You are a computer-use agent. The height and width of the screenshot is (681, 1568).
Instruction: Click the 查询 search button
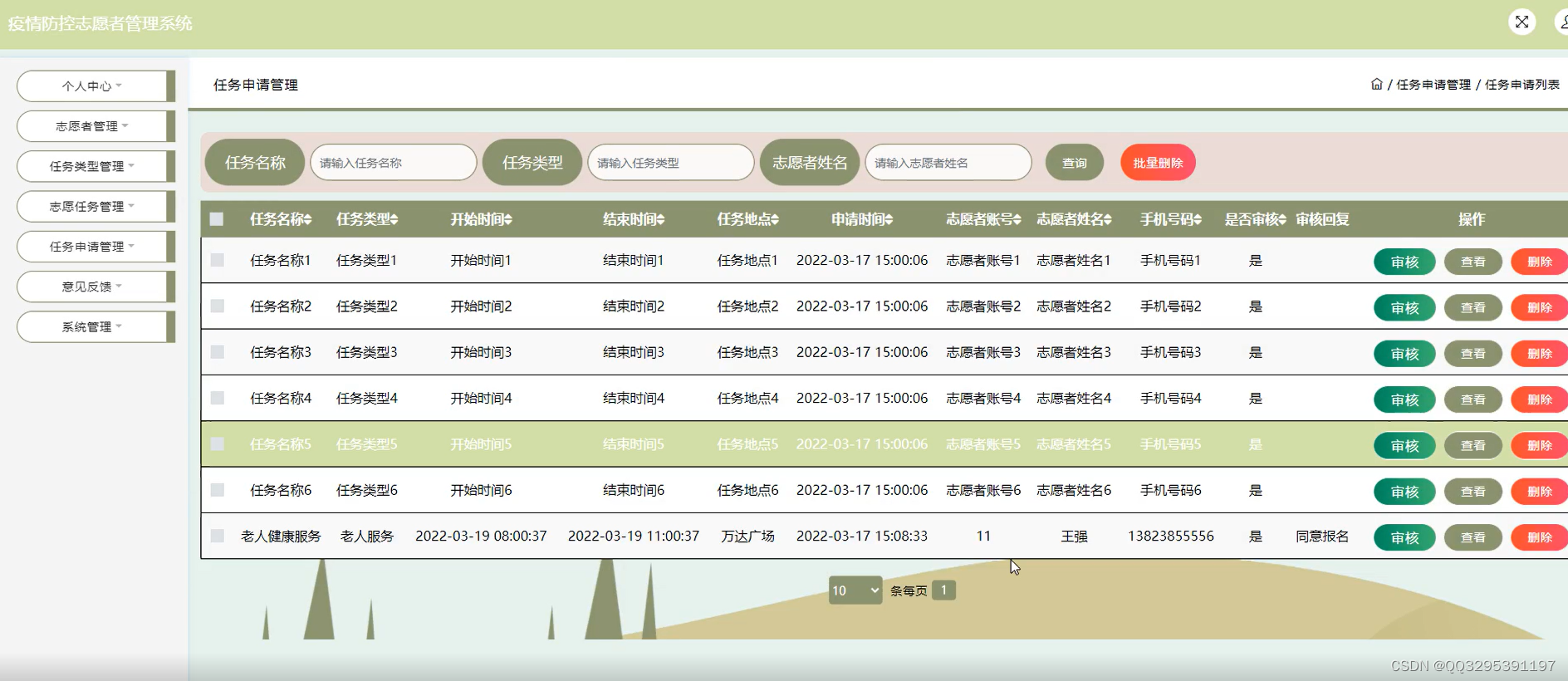1075,163
